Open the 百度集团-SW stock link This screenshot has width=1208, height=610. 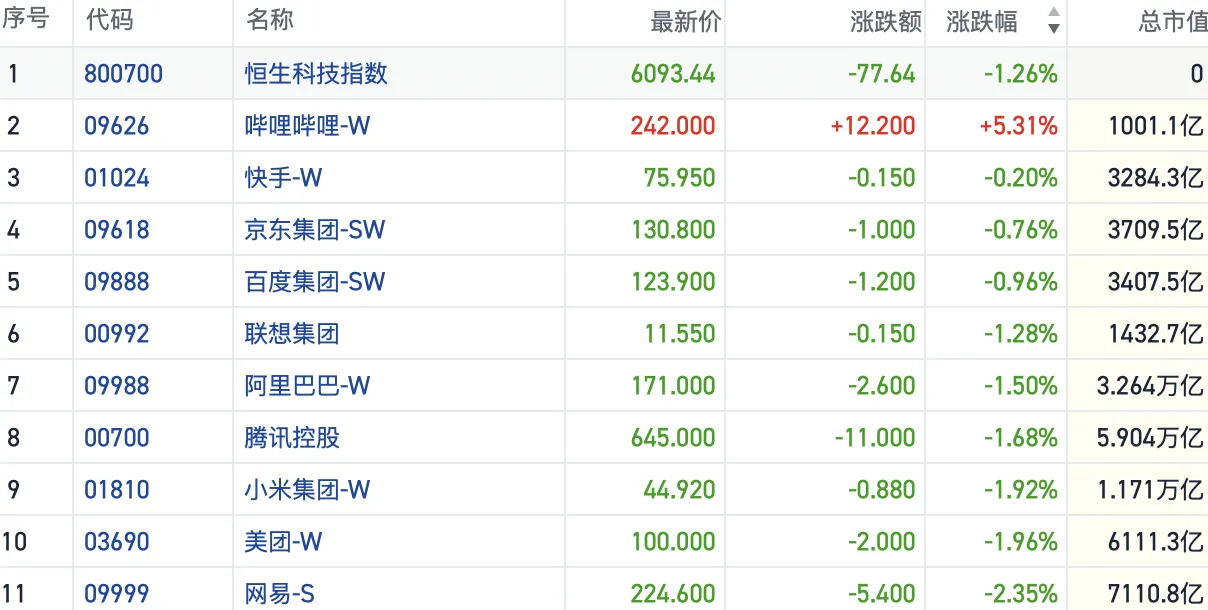pyautogui.click(x=314, y=282)
